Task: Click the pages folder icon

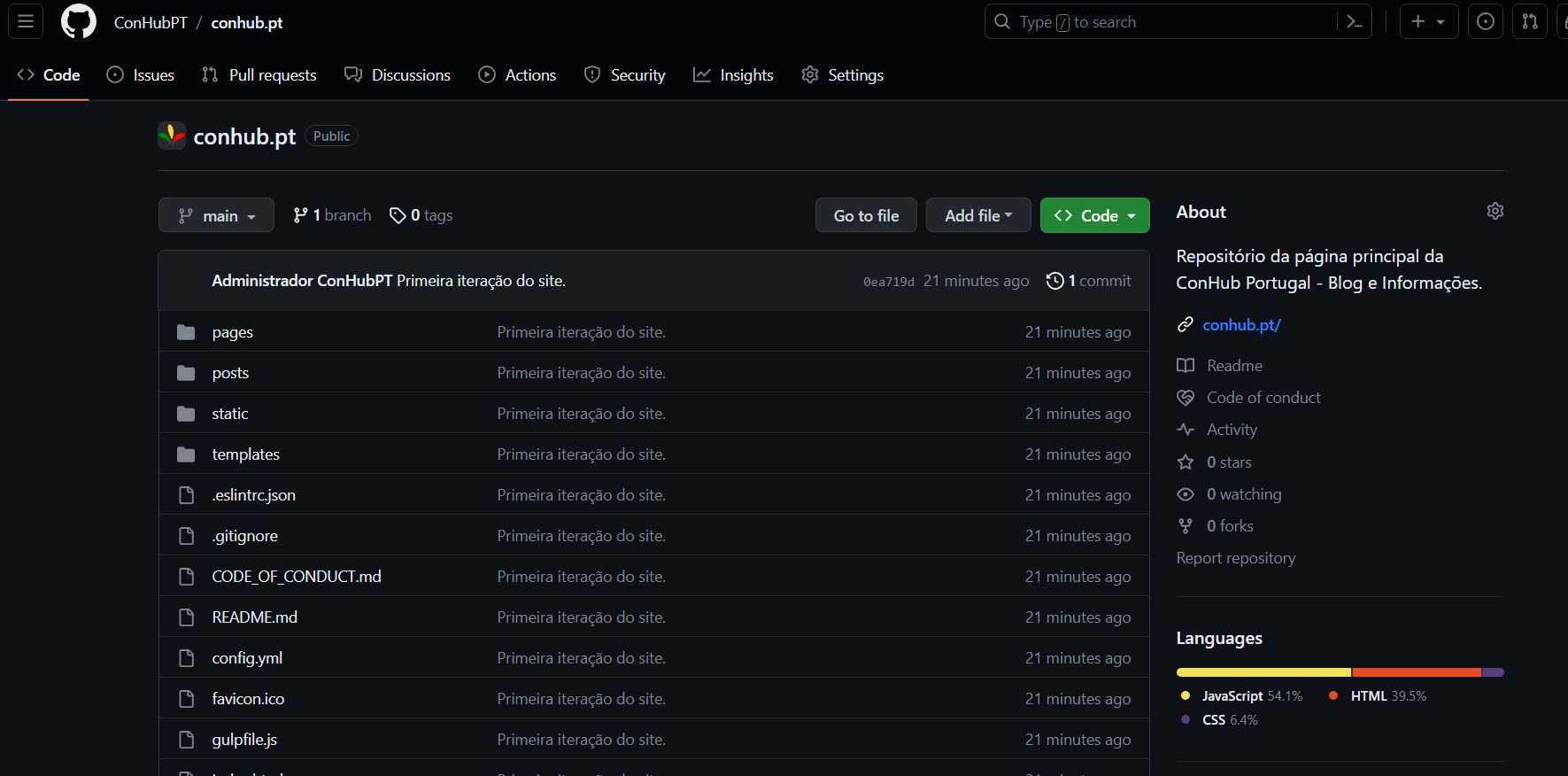Action: pyautogui.click(x=186, y=332)
